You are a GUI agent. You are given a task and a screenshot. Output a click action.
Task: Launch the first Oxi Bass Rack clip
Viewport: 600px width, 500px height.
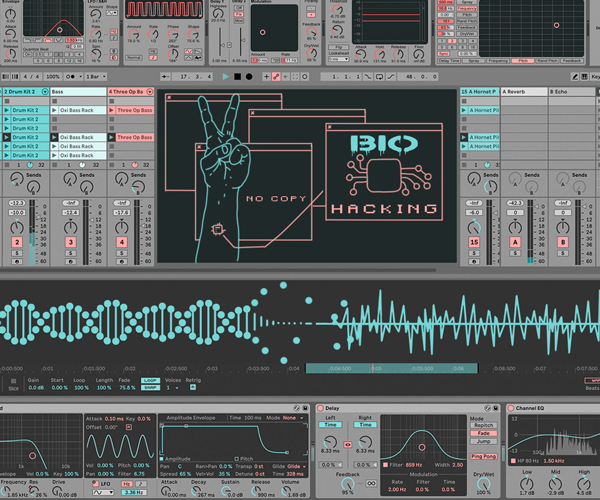pos(54,110)
